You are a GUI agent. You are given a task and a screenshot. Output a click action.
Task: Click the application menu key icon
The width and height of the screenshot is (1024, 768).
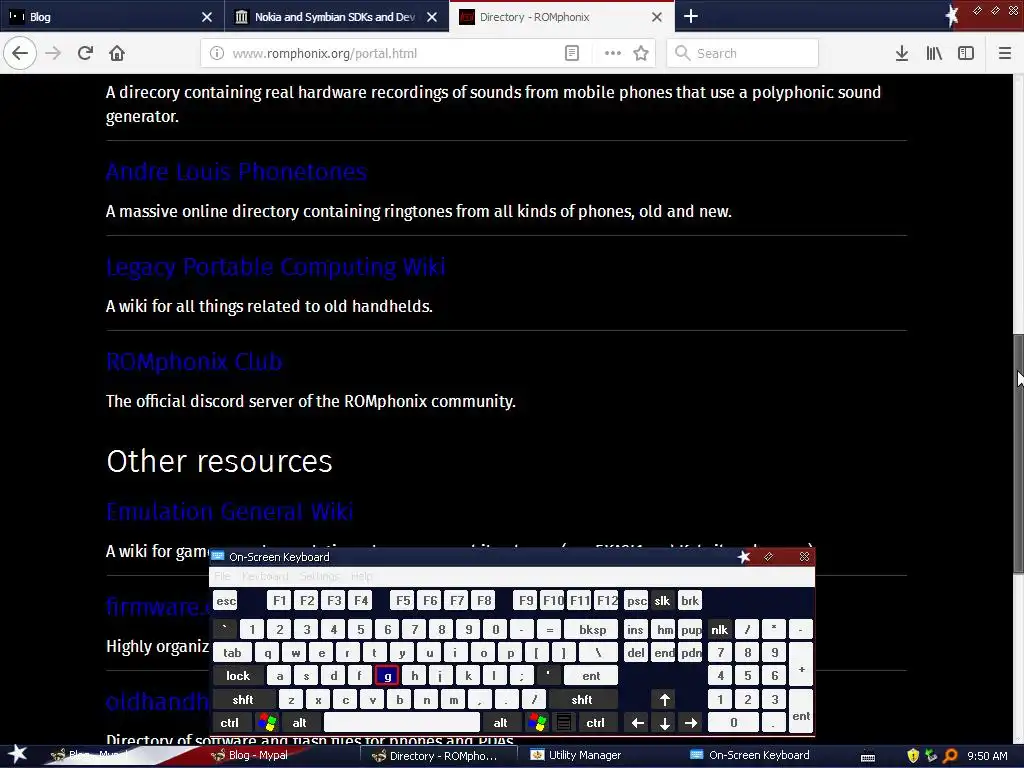(564, 723)
